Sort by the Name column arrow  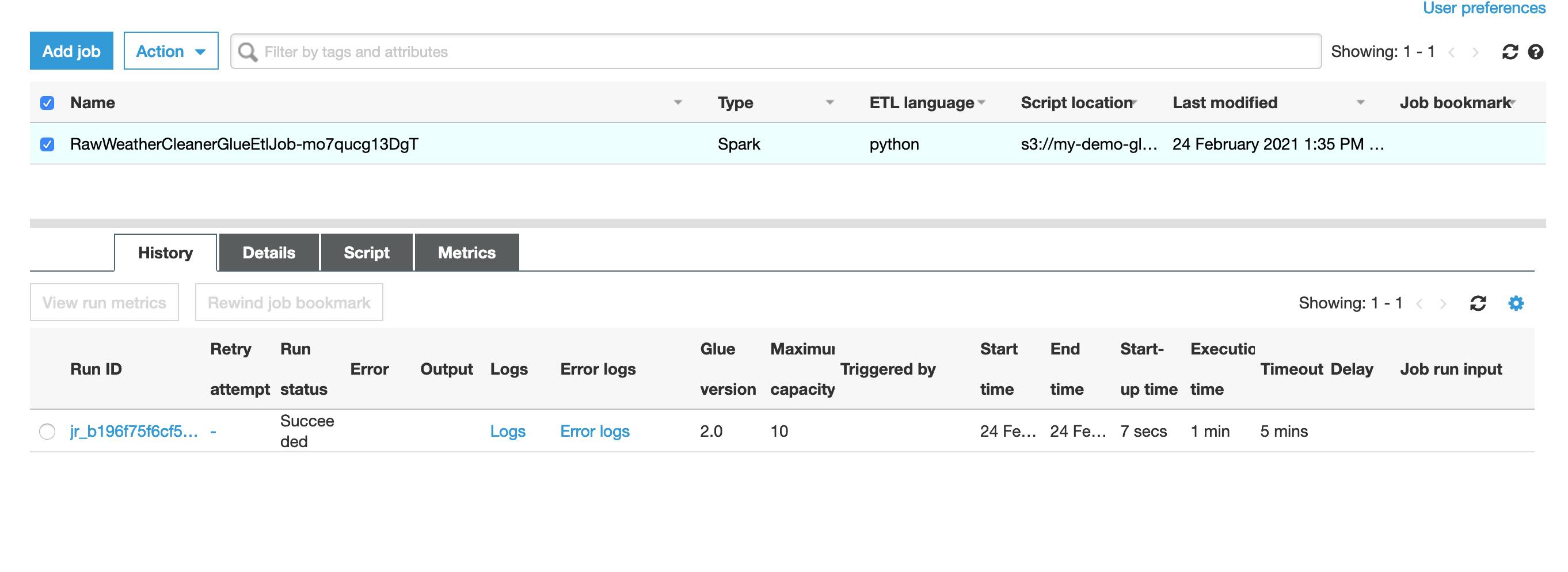pos(678,103)
